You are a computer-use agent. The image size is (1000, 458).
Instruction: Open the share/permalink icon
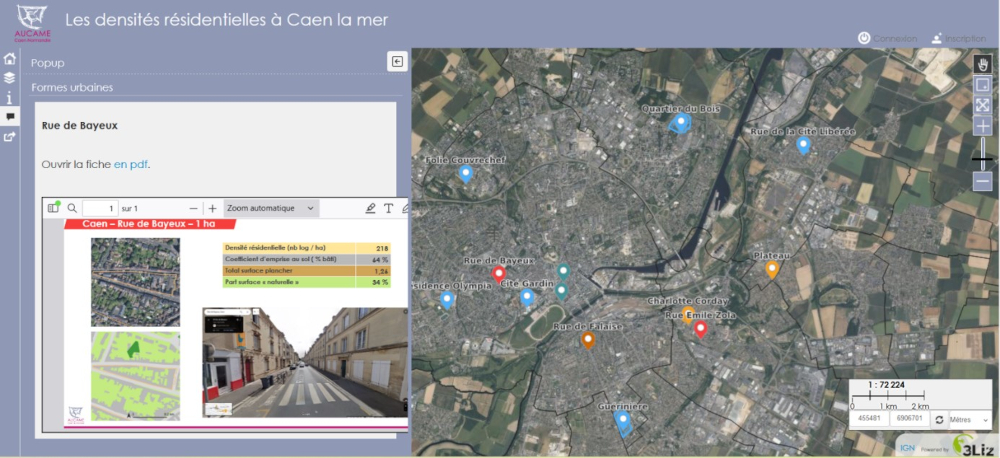click(x=10, y=136)
